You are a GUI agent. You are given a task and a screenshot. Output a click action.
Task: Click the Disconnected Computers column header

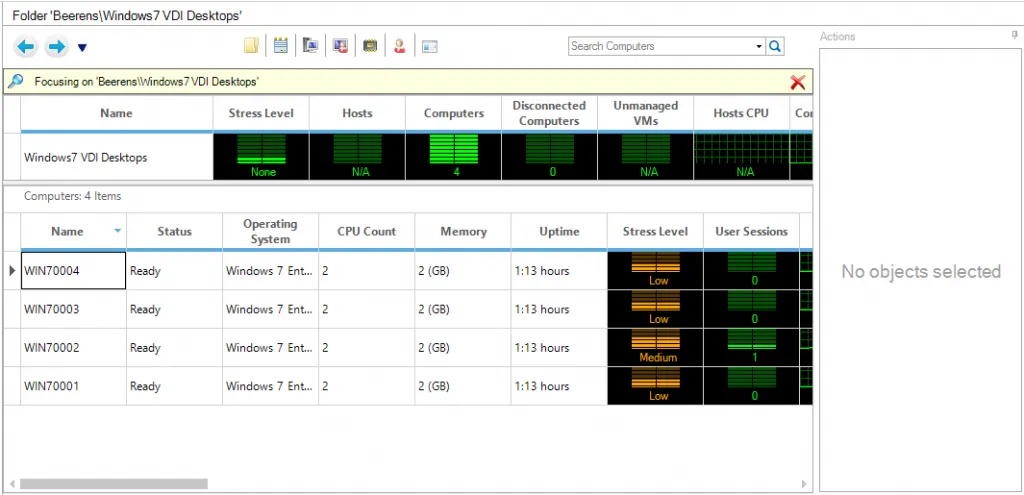[x=549, y=114]
